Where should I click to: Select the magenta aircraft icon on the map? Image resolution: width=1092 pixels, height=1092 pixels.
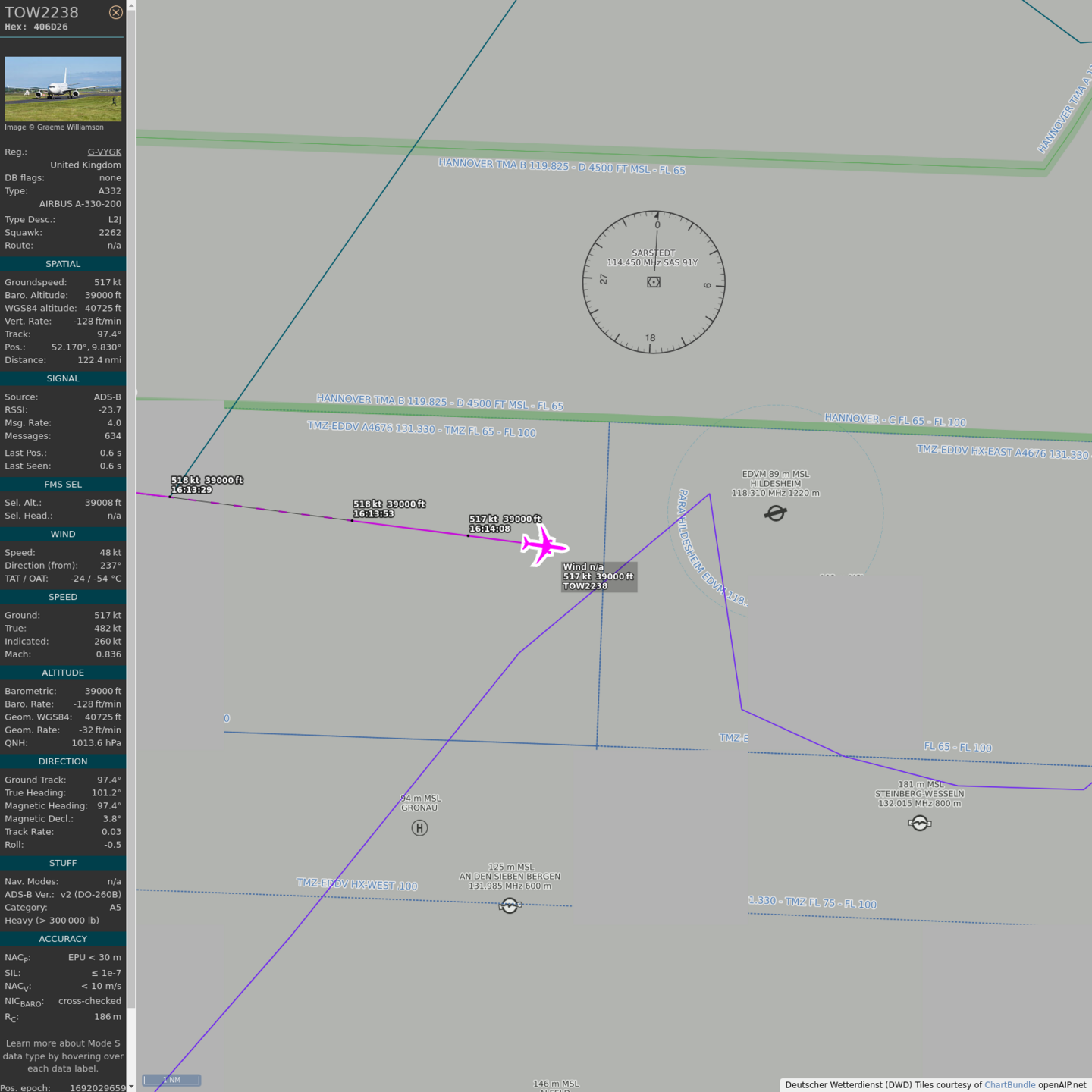pyautogui.click(x=544, y=545)
